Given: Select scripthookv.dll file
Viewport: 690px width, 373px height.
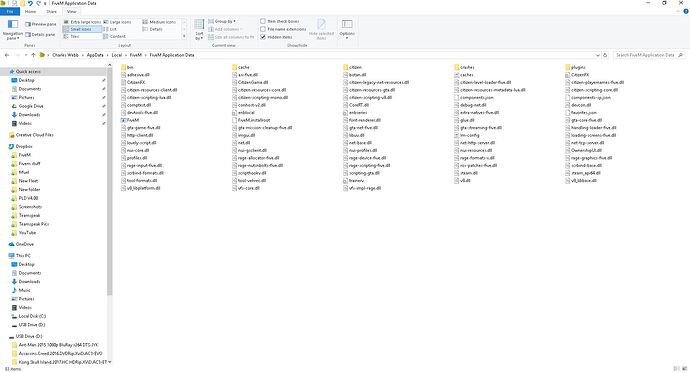Looking at the screenshot, I should coord(250,173).
